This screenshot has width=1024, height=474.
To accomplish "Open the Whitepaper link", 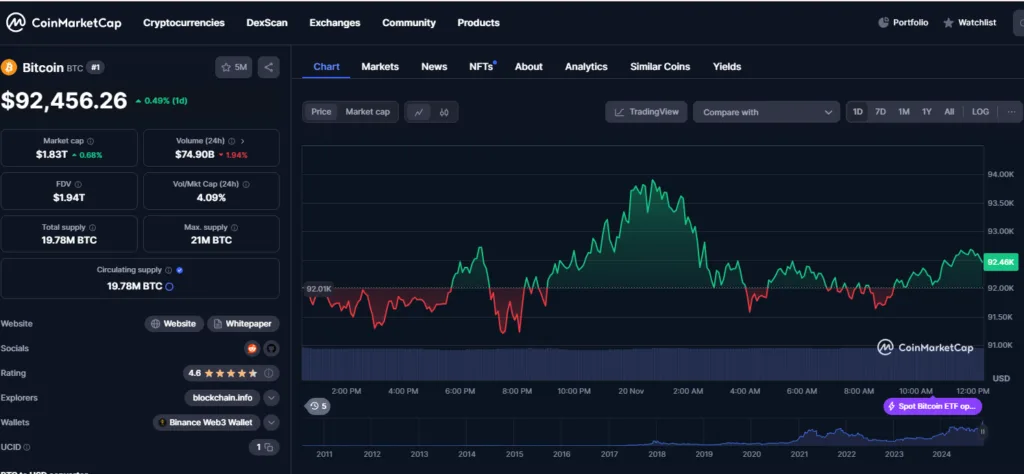I will pos(243,324).
